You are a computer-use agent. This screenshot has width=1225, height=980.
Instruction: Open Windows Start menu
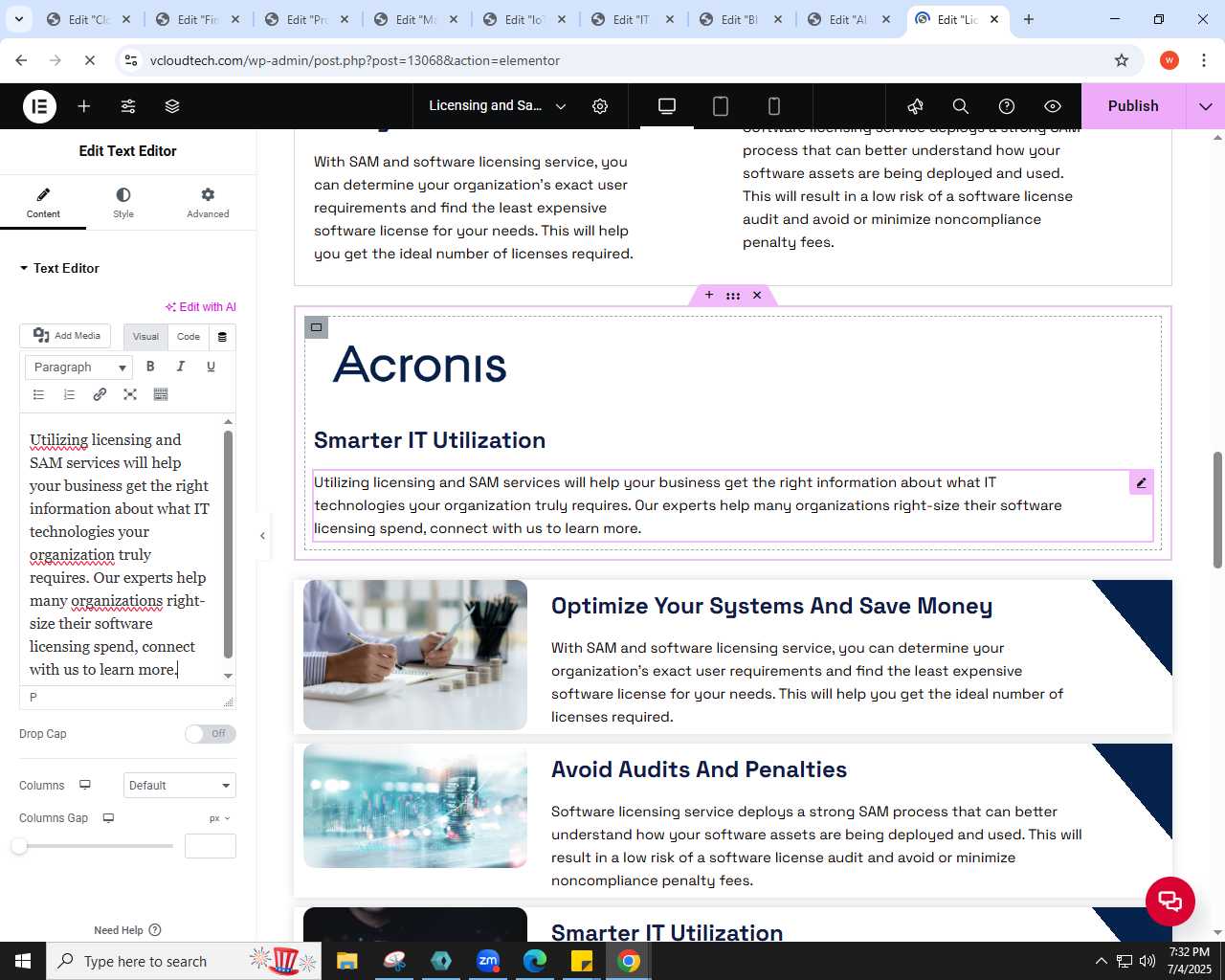pos(23,961)
